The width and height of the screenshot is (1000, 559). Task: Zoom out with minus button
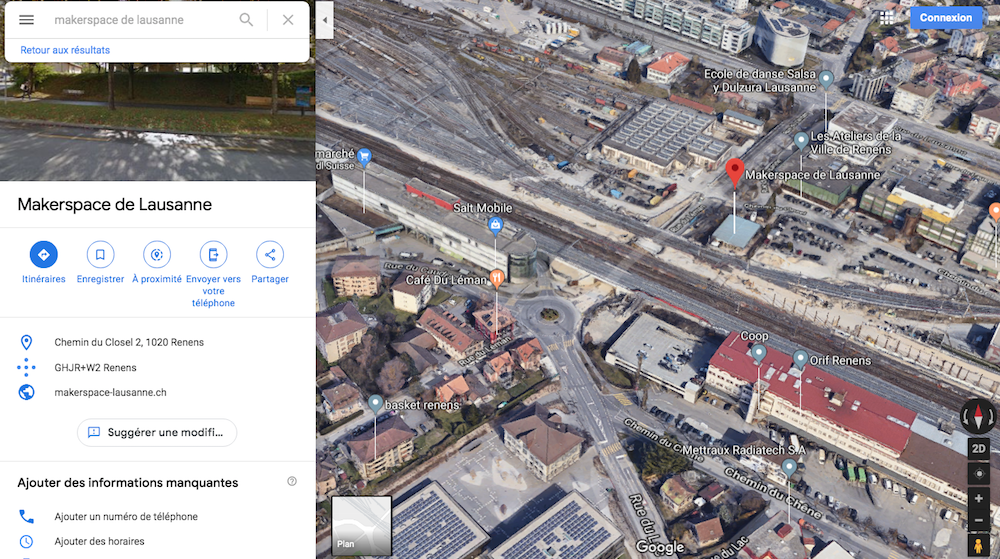click(x=978, y=521)
